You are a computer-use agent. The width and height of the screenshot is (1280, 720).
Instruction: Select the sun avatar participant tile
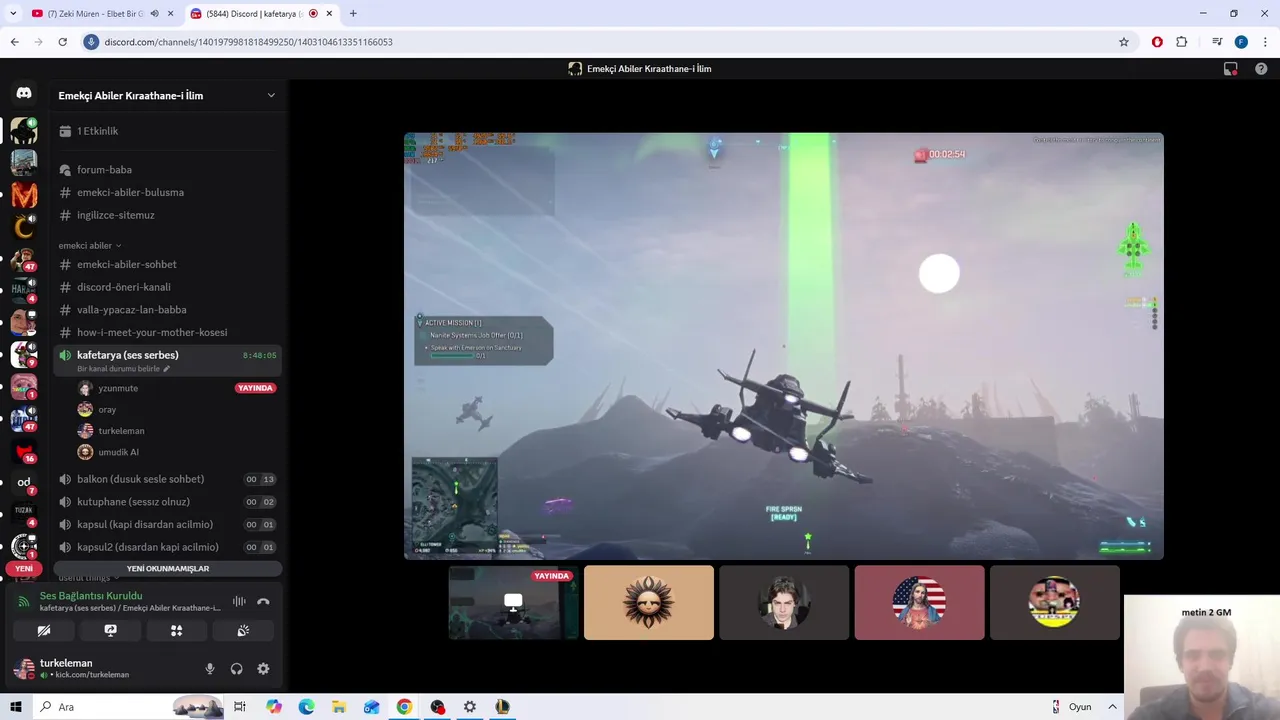(649, 602)
